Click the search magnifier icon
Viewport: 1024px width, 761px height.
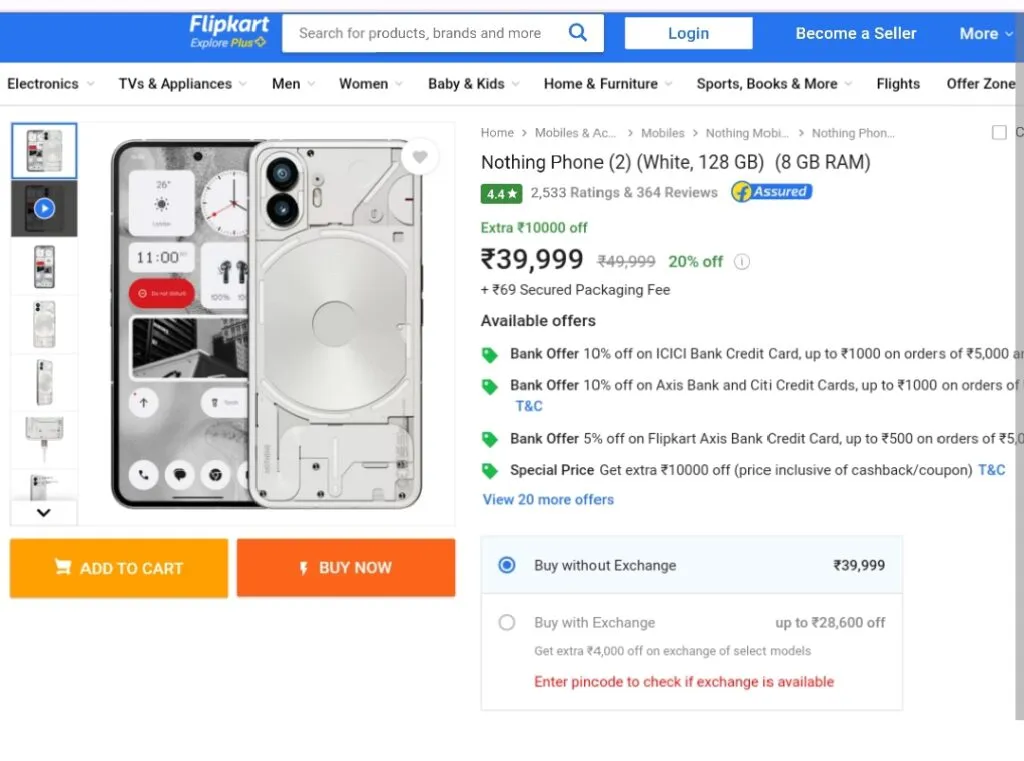pos(577,33)
